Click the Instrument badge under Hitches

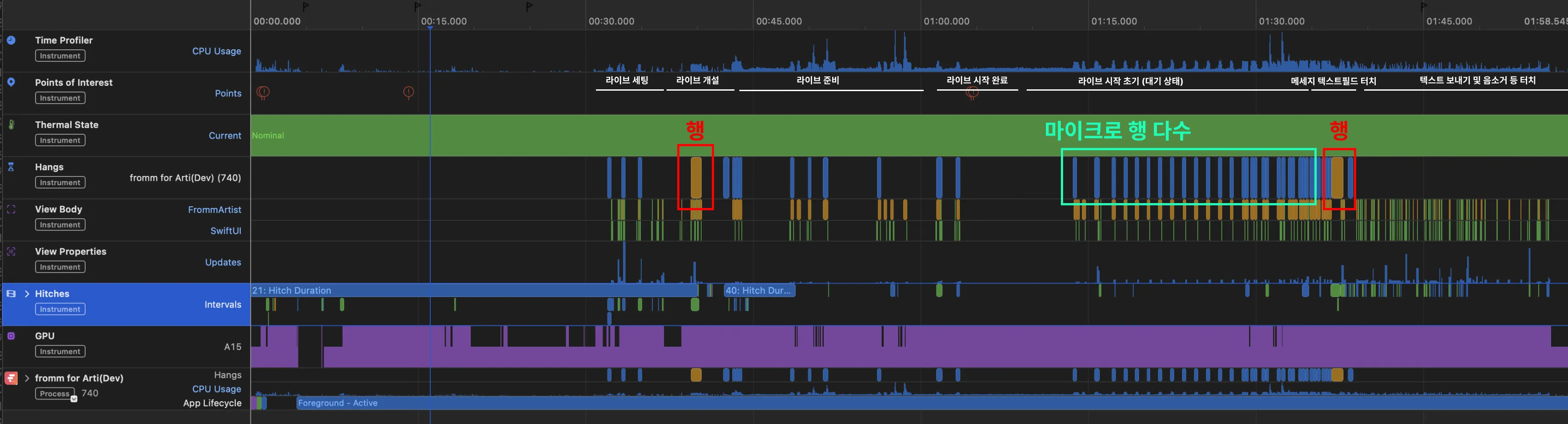click(60, 309)
